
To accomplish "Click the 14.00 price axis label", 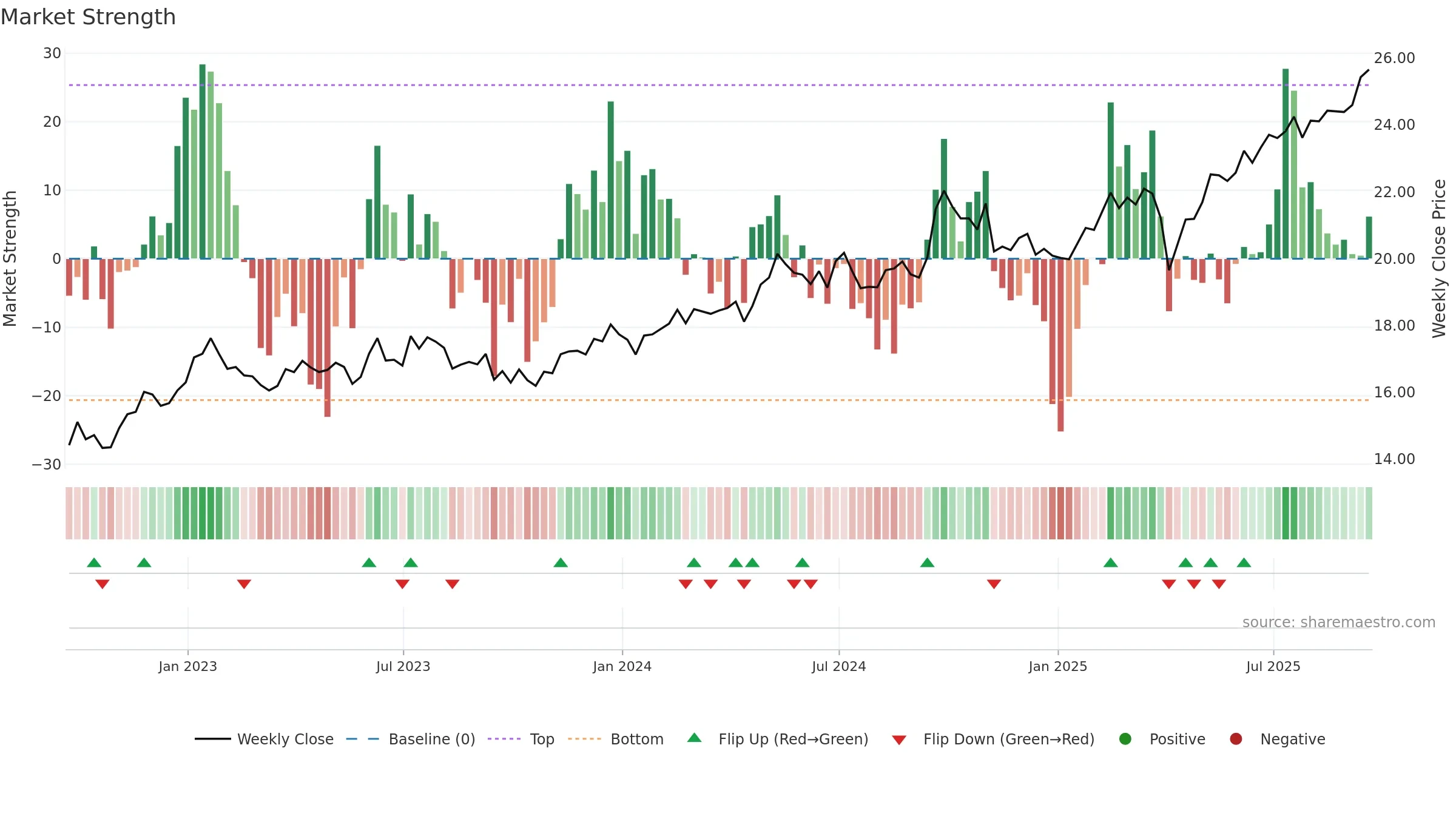I will click(x=1394, y=459).
